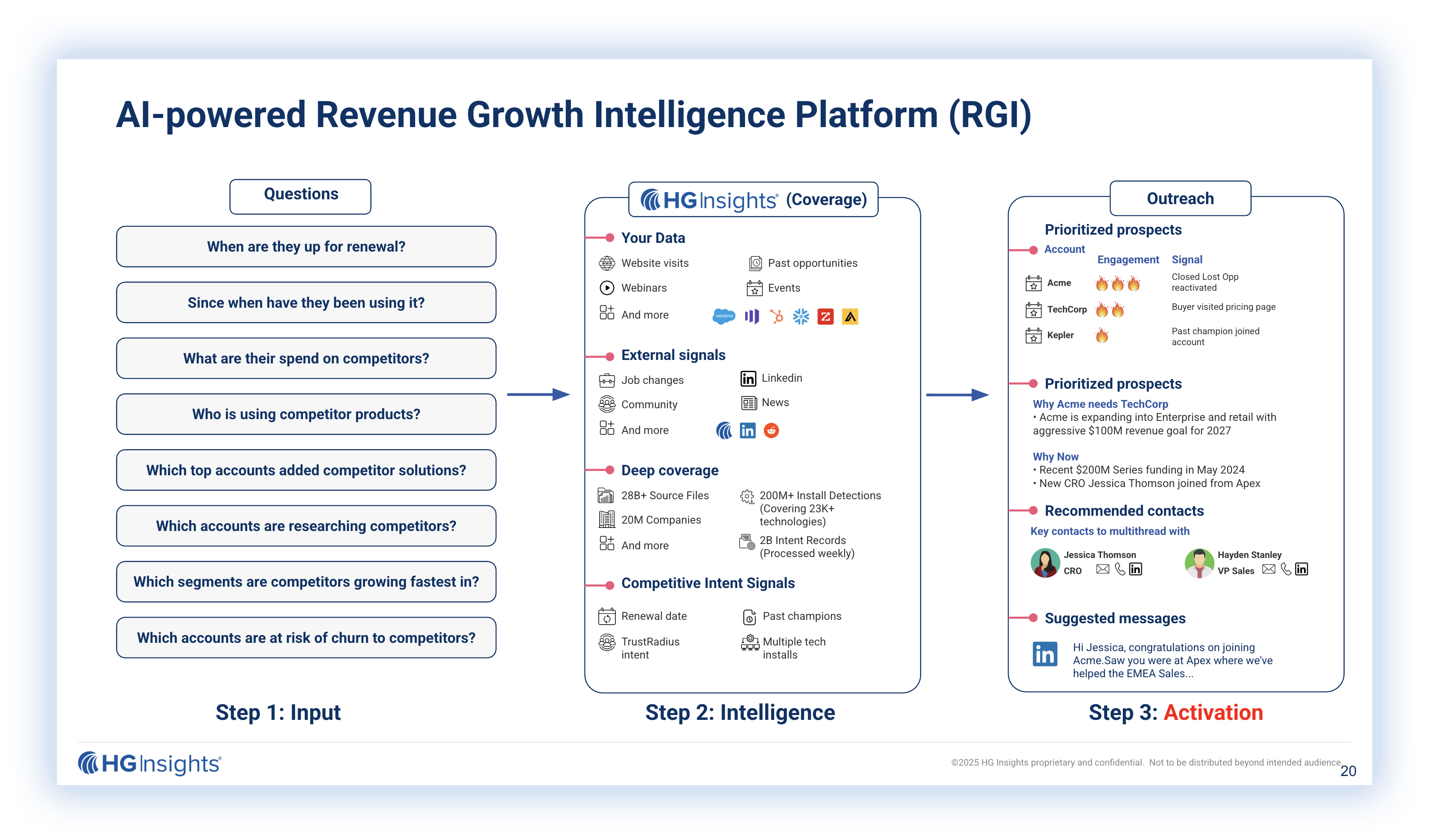
Task: Click the 'Why Acme needs TechCorp' heading
Action: tap(1100, 404)
